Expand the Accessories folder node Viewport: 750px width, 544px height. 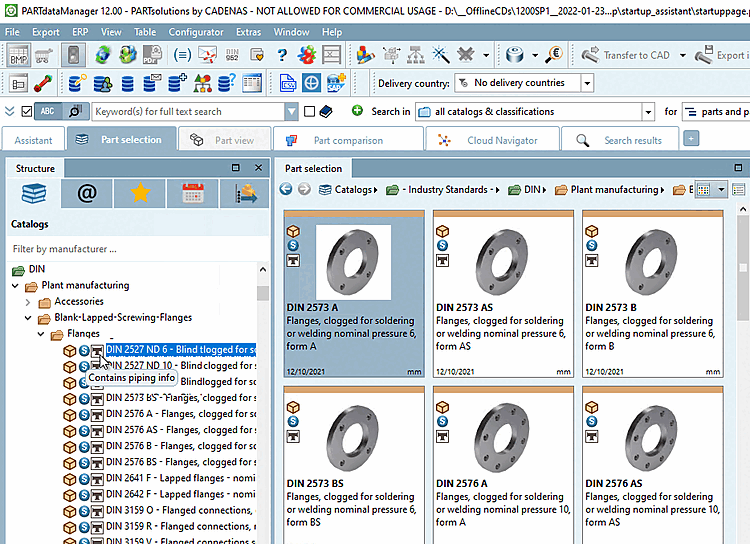coord(29,302)
